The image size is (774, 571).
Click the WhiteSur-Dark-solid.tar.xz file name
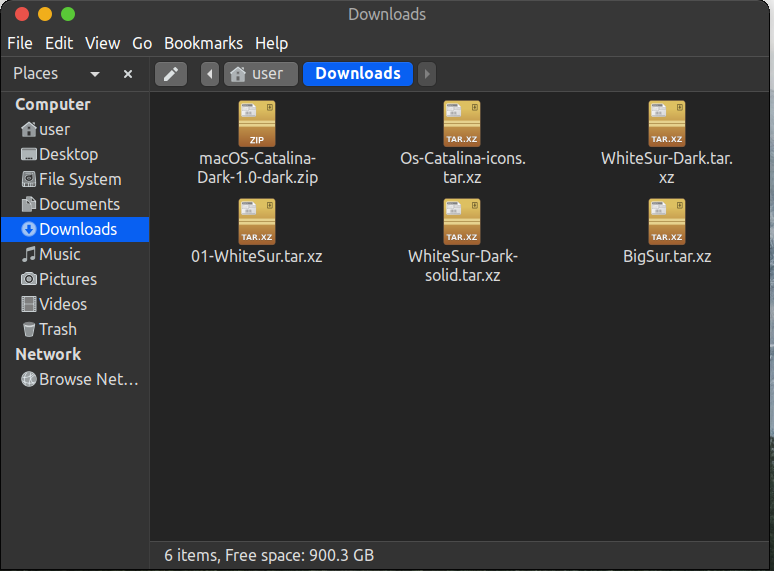(x=463, y=266)
